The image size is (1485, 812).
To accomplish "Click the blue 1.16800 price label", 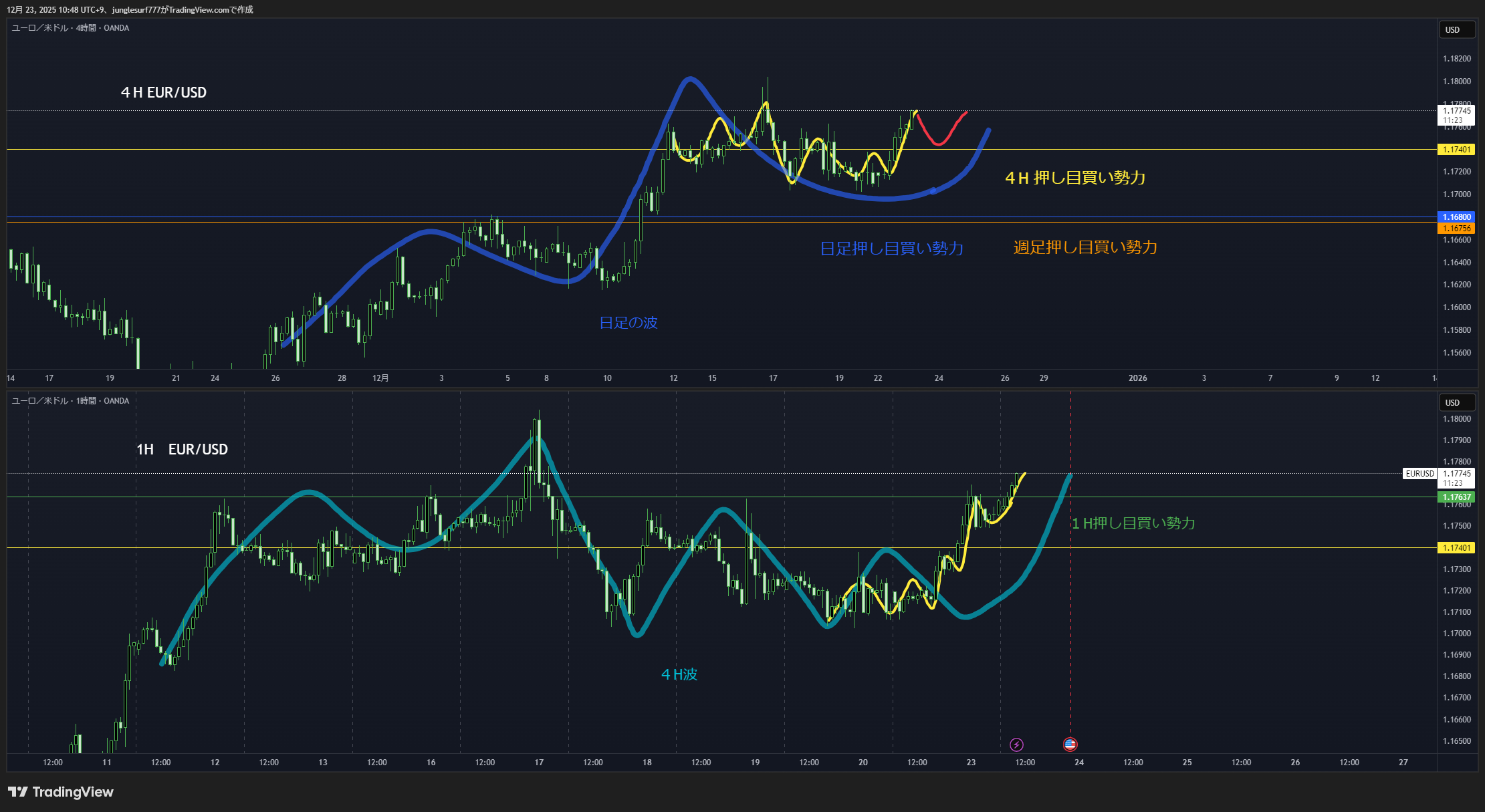I will 1456,217.
